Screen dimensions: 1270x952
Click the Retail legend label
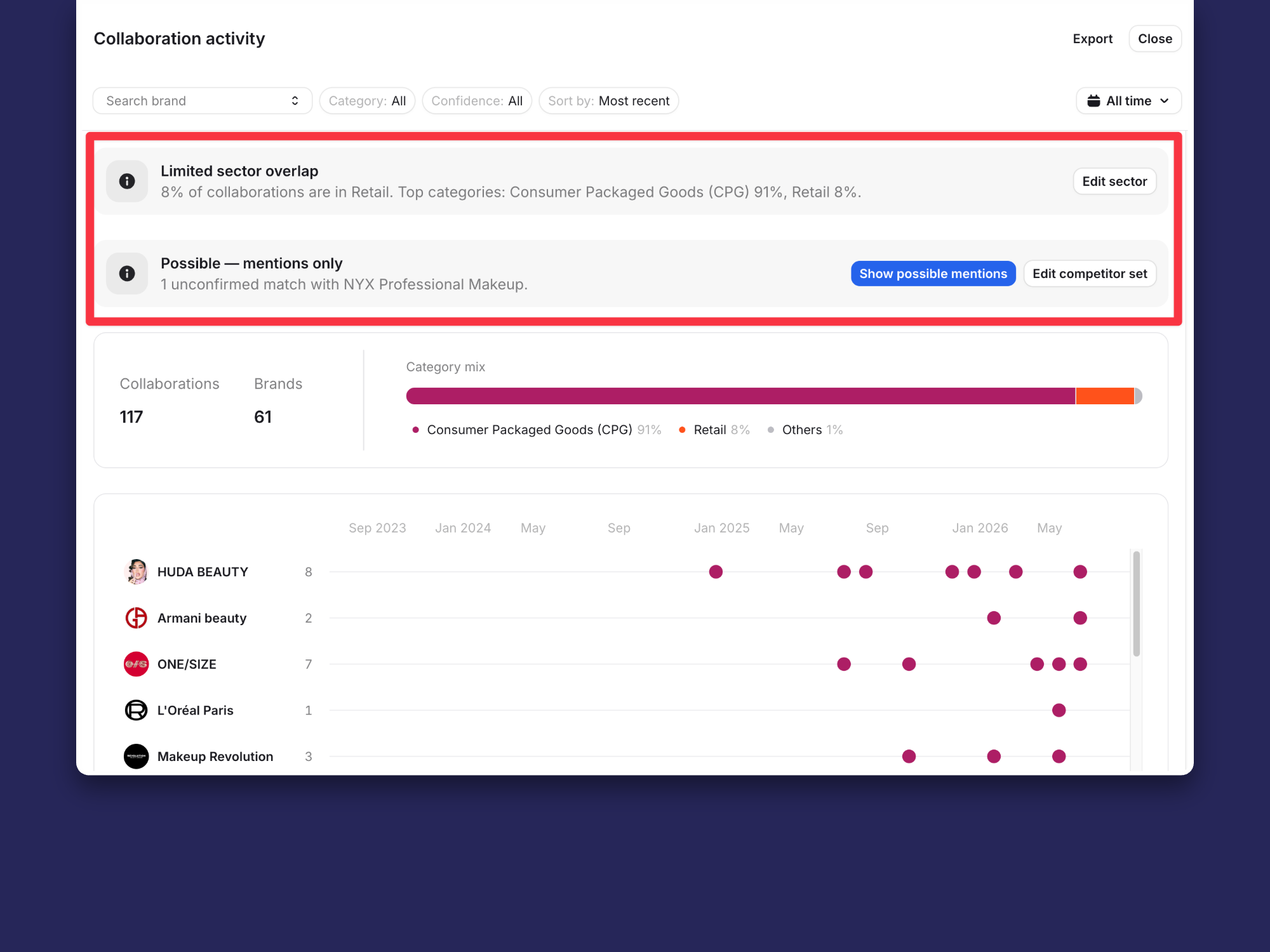[x=710, y=430]
